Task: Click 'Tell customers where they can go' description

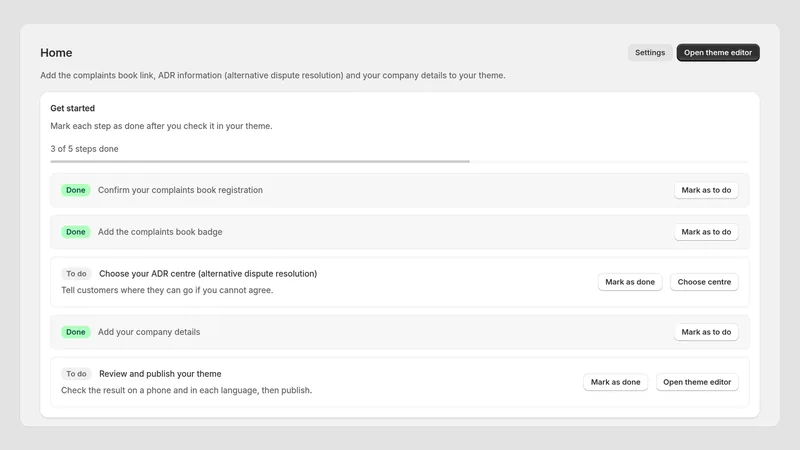Action: [167, 290]
